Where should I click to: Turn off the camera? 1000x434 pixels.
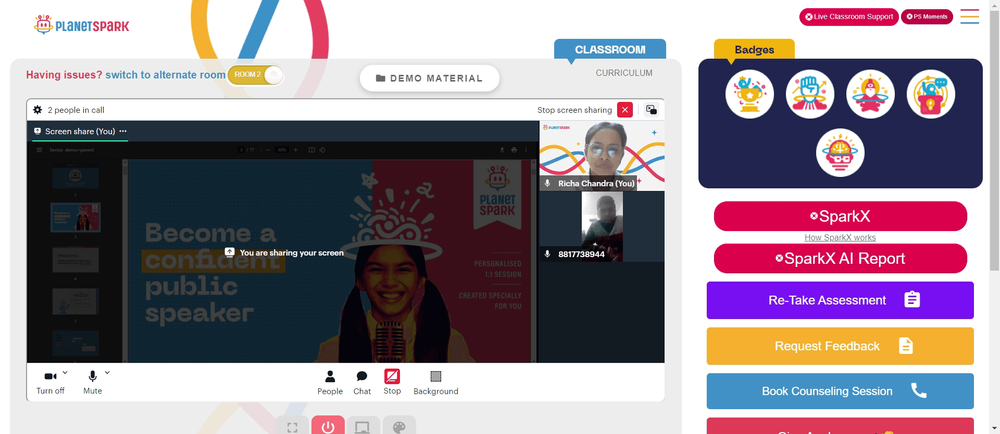point(50,382)
